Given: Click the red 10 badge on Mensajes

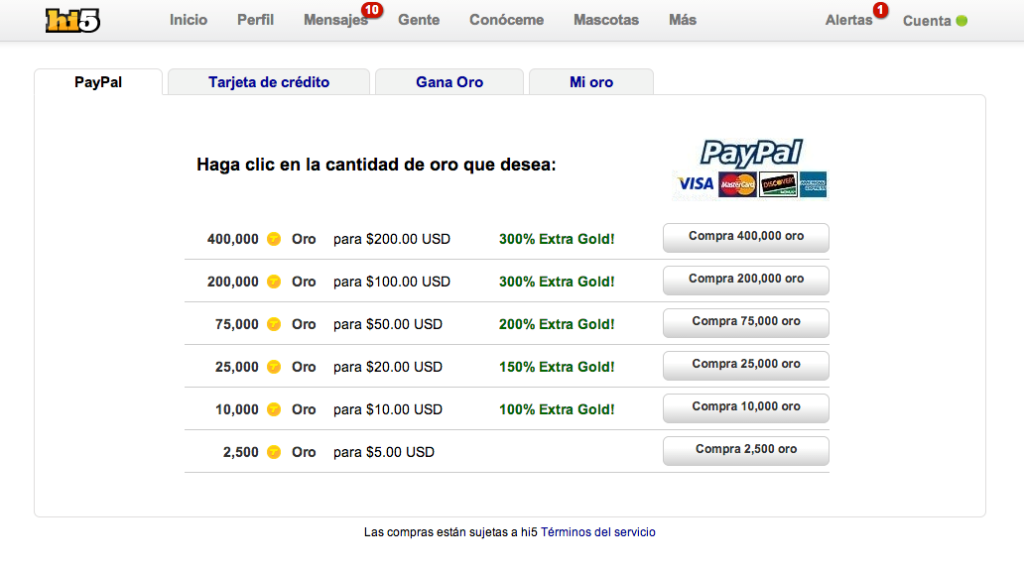Looking at the screenshot, I should 372,10.
